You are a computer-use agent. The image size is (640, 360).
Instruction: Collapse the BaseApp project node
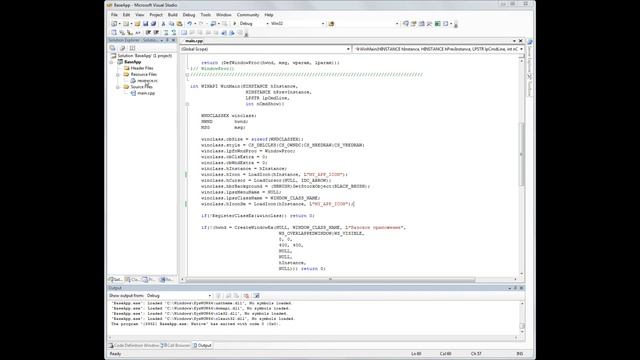tap(111, 62)
